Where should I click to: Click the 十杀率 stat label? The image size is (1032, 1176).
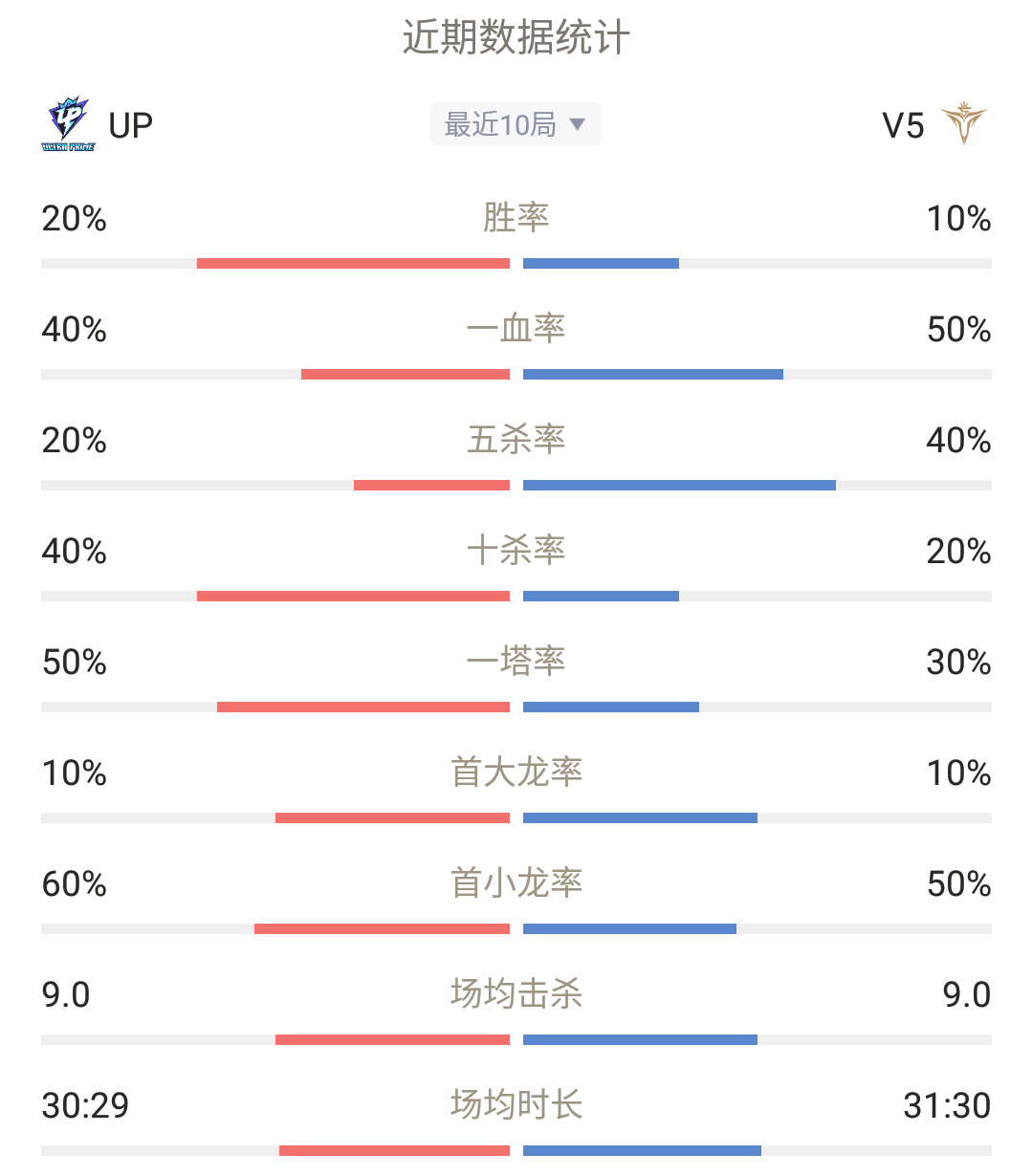pyautogui.click(x=516, y=551)
